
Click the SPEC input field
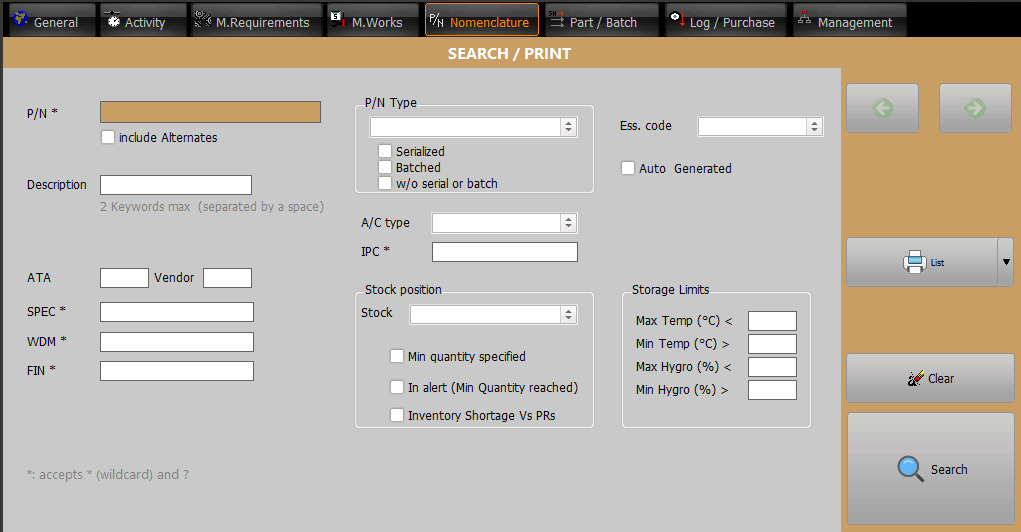pos(177,312)
